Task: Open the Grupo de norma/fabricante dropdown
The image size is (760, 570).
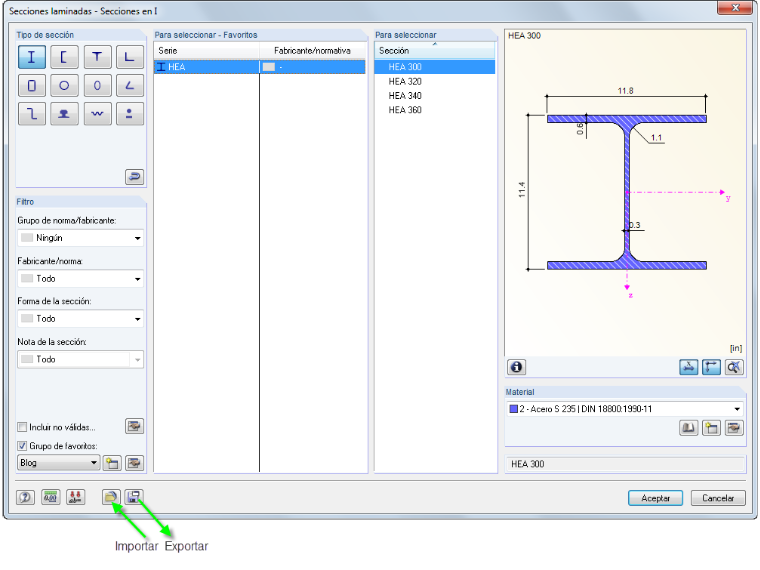Action: coord(80,238)
